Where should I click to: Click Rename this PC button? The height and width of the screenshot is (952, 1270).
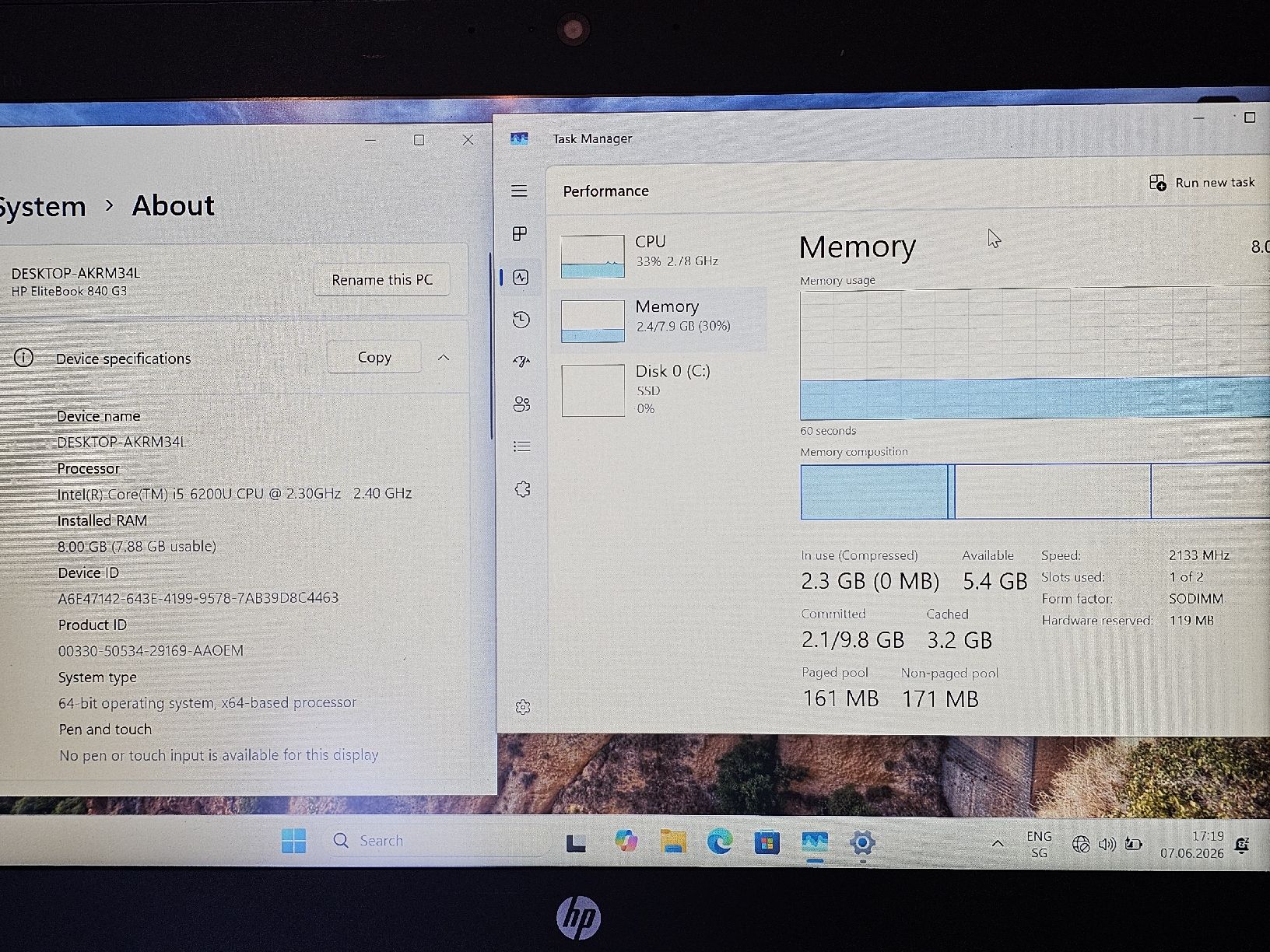382,280
